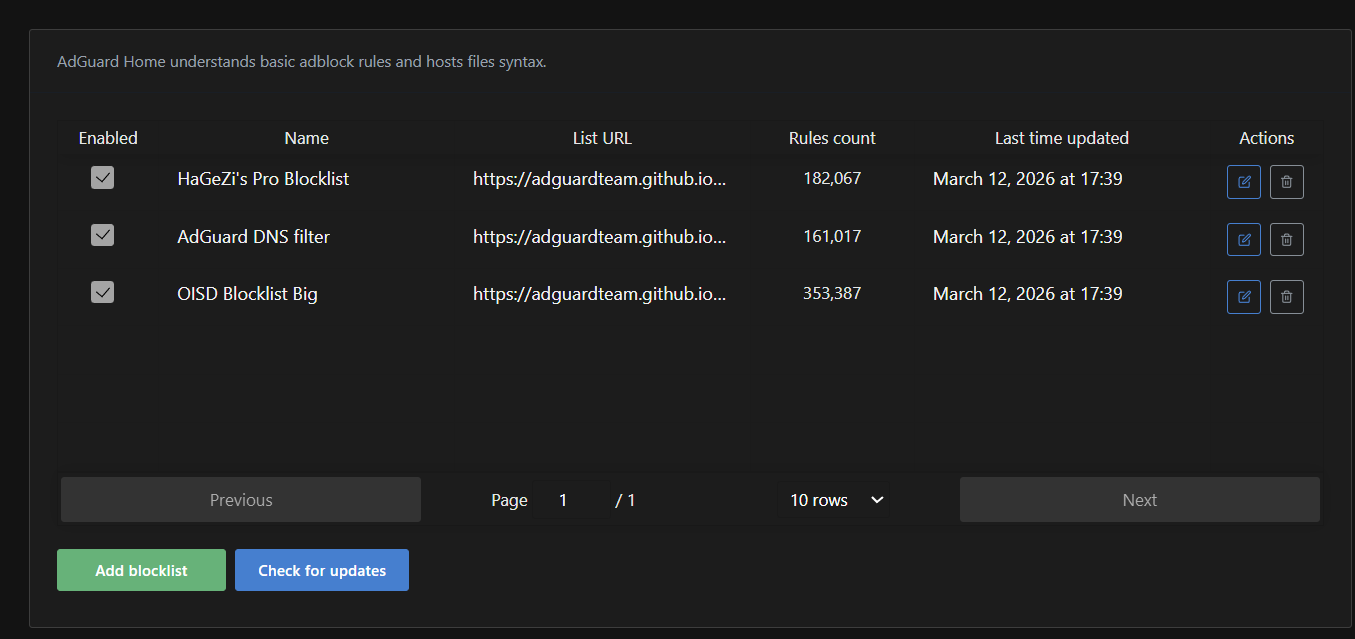Click the update date of OISD Blocklist Big
This screenshot has width=1355, height=639.
[1027, 294]
